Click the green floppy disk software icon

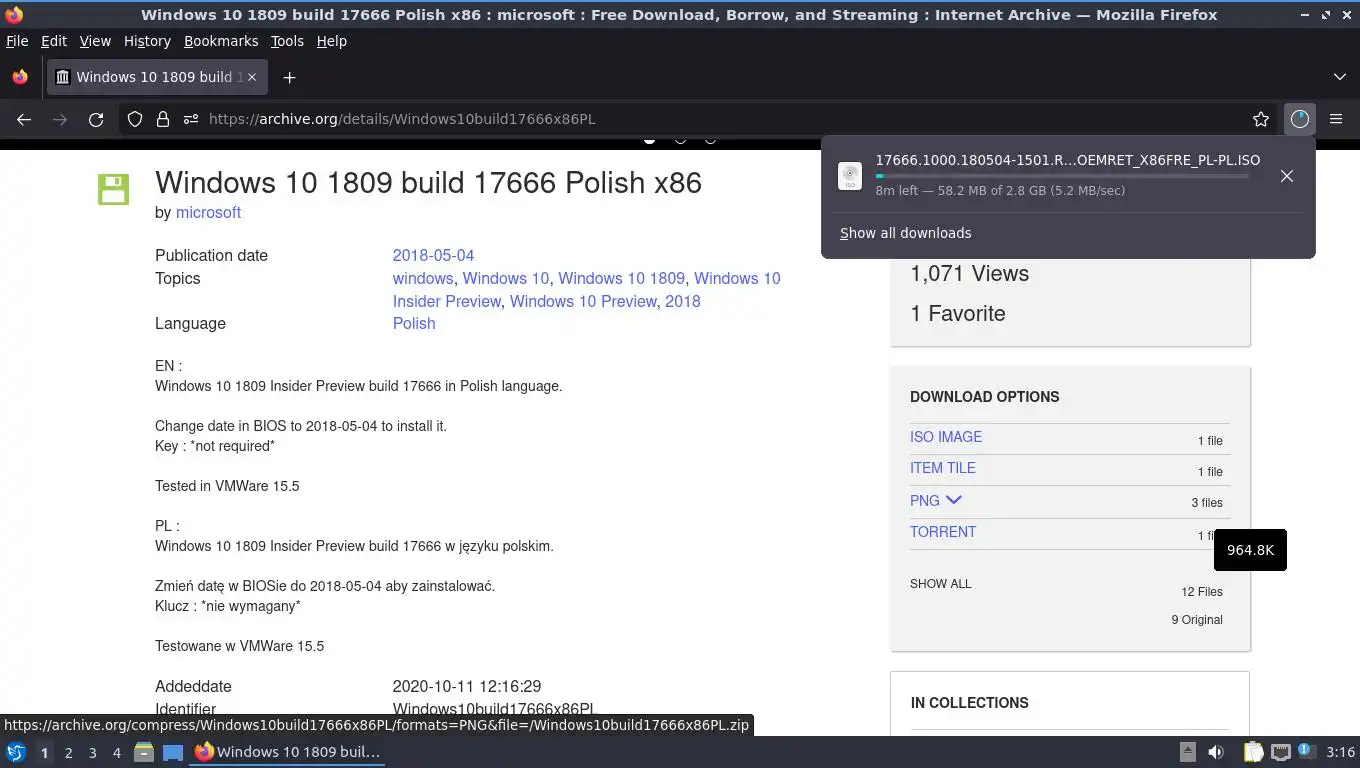coord(113,189)
